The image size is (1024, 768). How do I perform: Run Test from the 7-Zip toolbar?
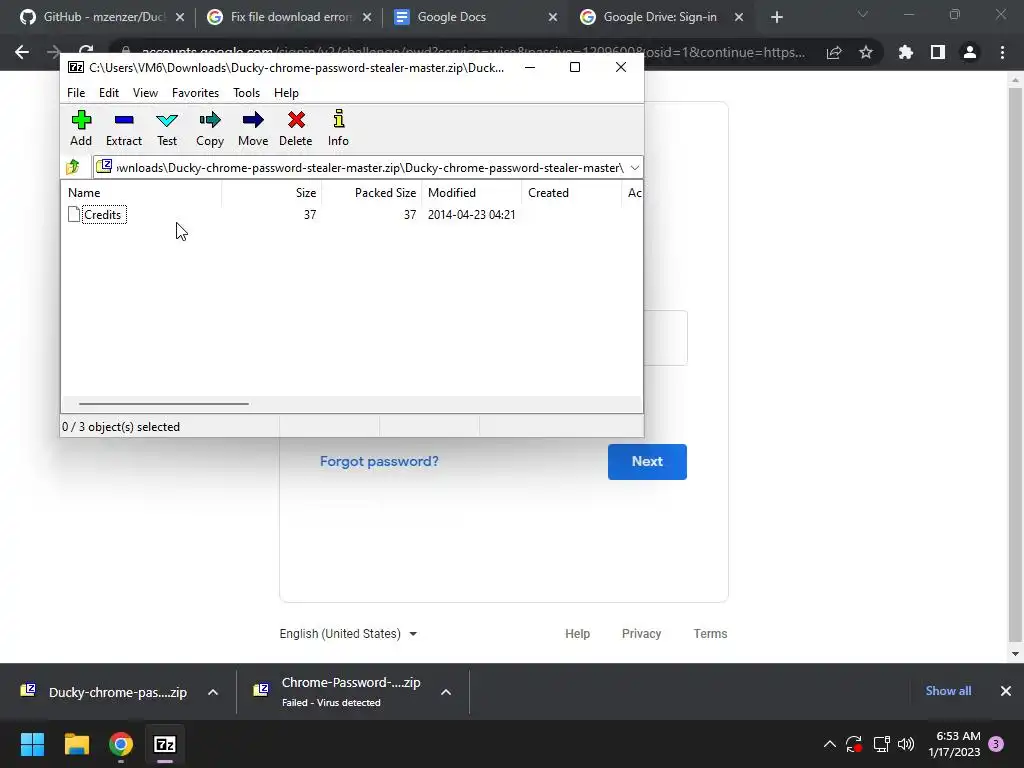(x=167, y=128)
